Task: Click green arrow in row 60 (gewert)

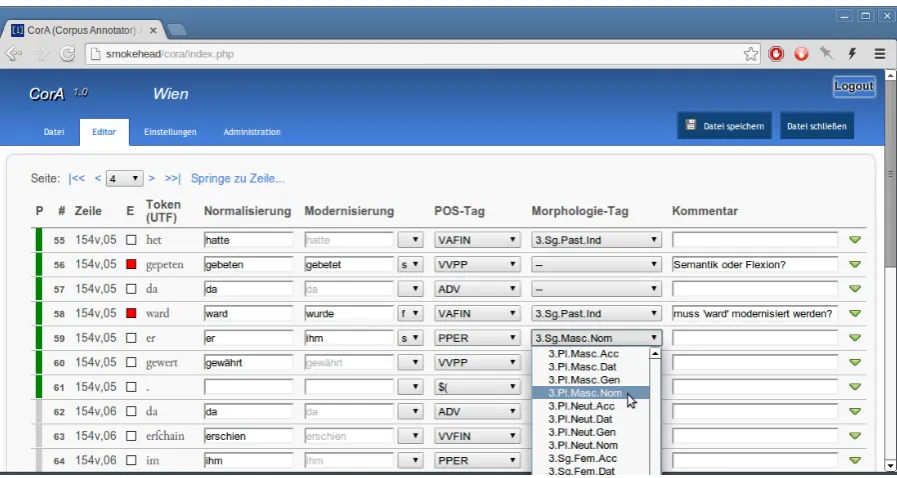Action: 855,362
